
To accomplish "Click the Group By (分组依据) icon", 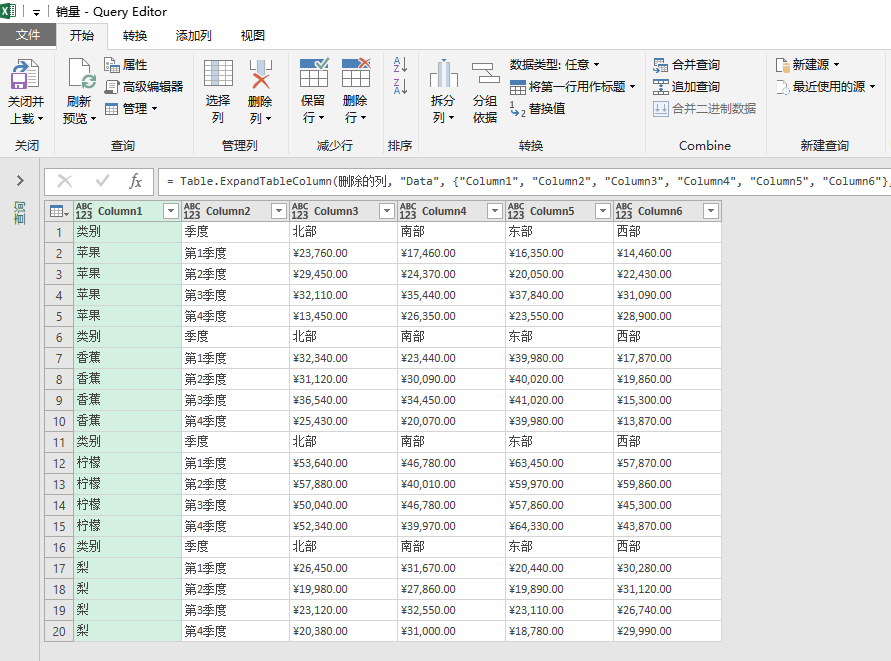I will coord(485,74).
